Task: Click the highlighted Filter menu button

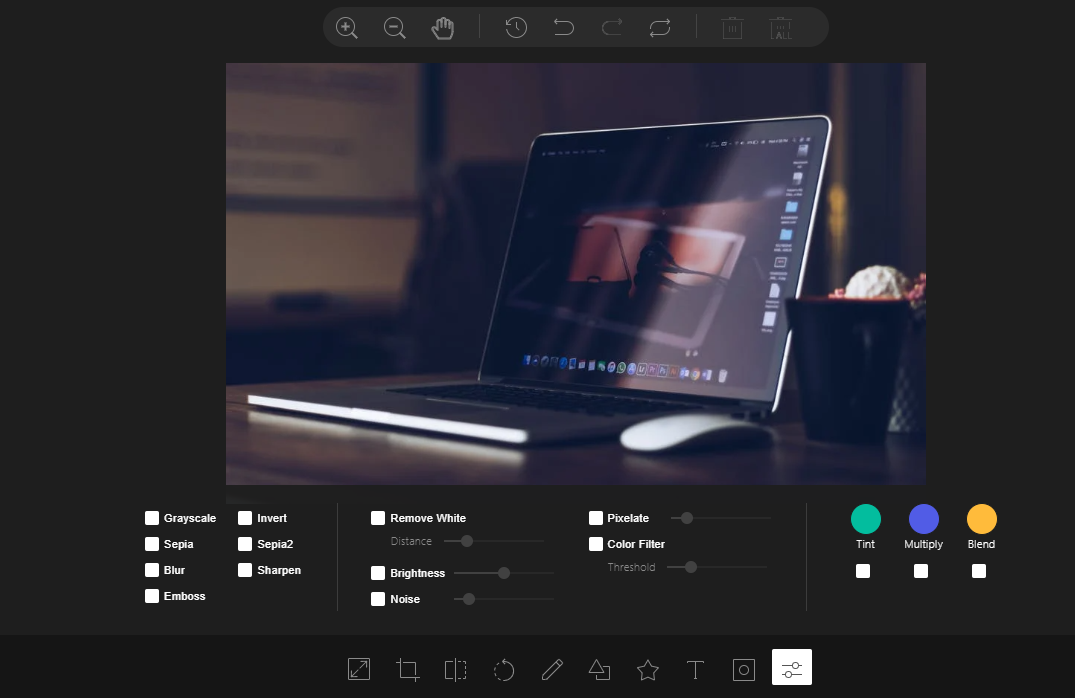Action: [x=792, y=668]
